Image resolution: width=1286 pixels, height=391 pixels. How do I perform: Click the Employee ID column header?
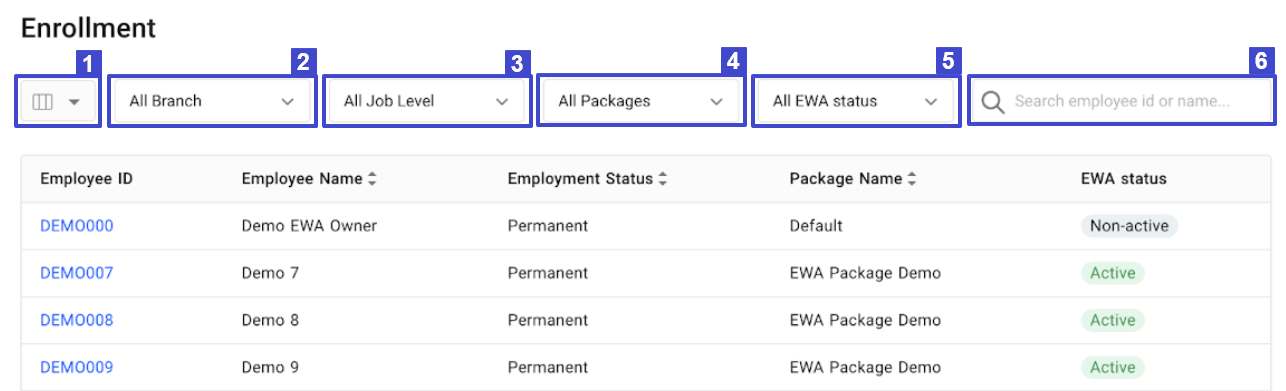pyautogui.click(x=86, y=179)
